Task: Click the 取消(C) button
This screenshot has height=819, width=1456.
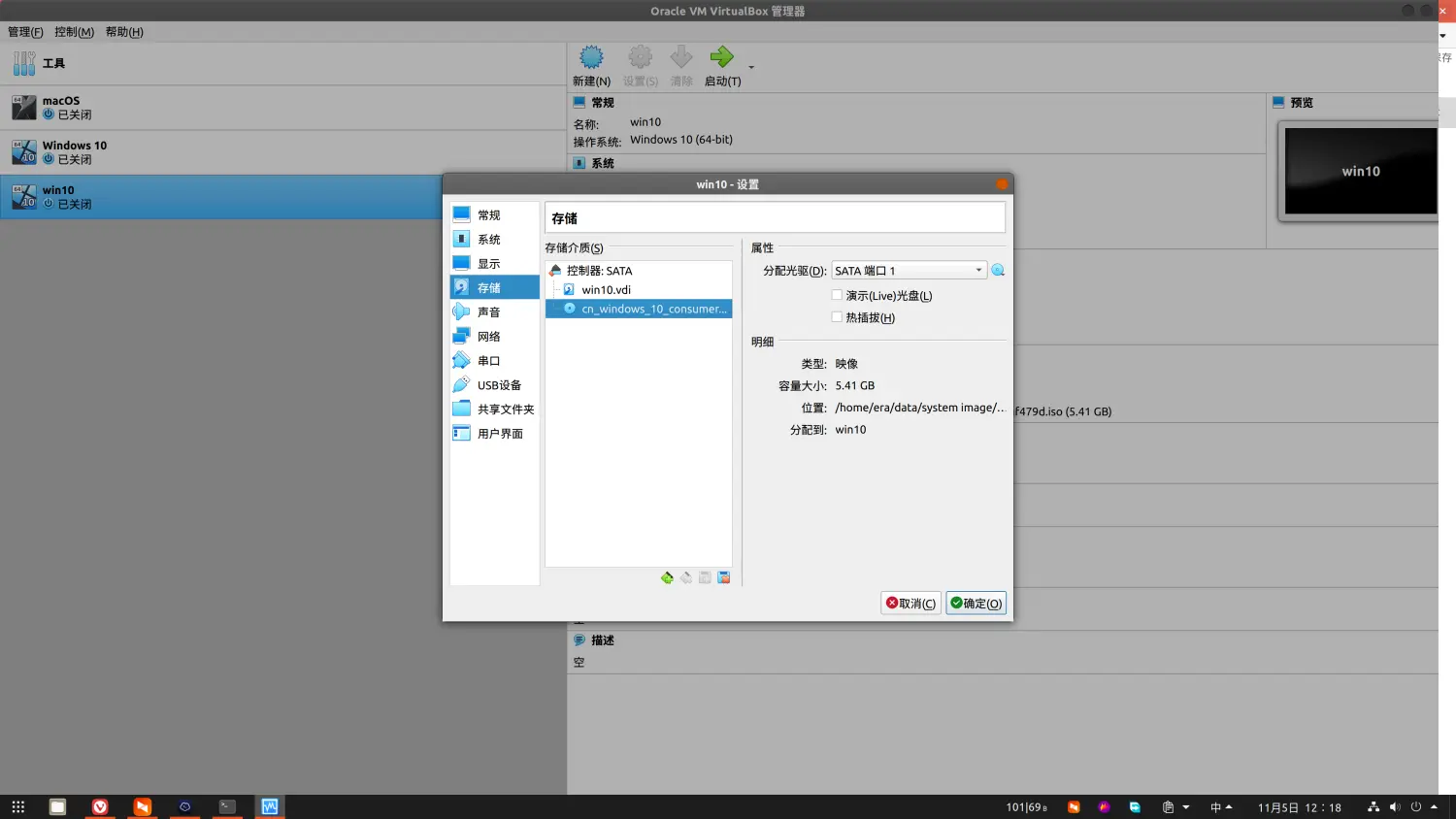Action: 910,604
